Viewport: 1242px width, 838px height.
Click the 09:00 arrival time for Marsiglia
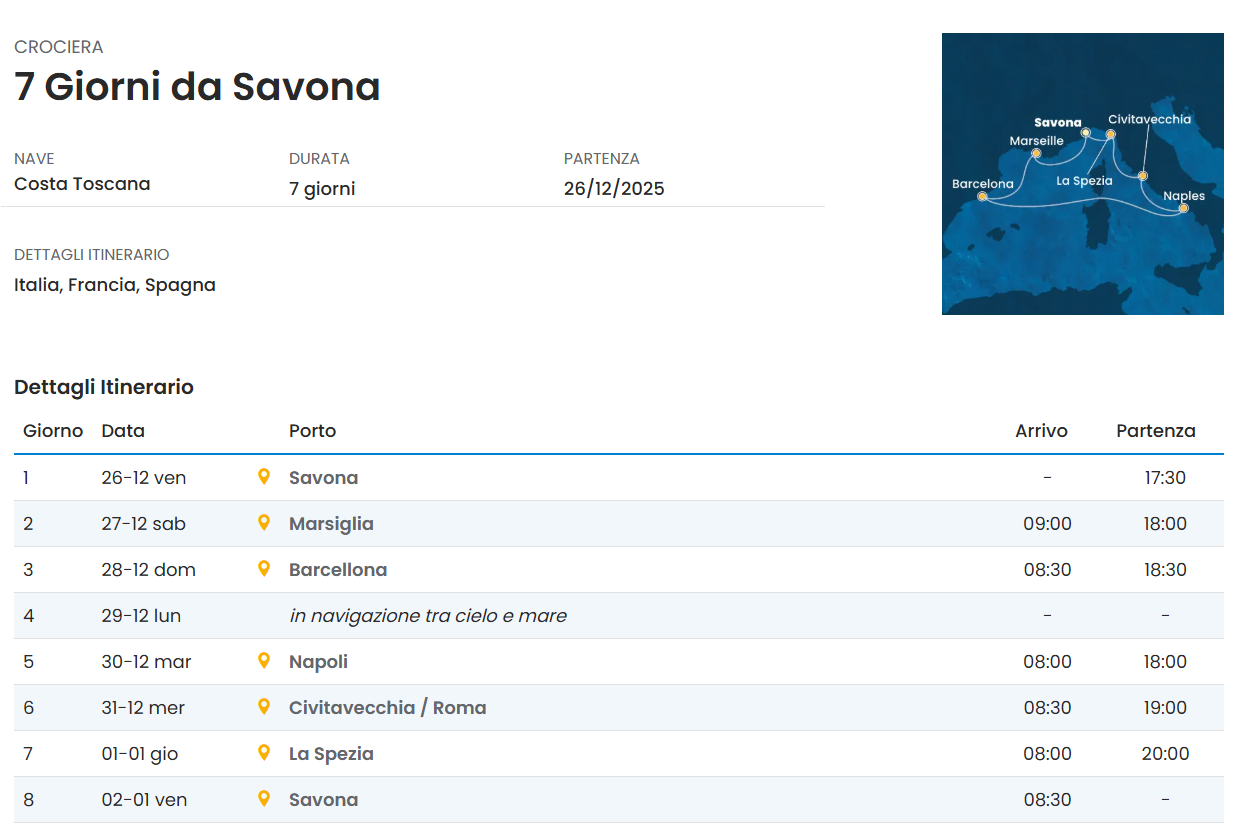(1047, 524)
